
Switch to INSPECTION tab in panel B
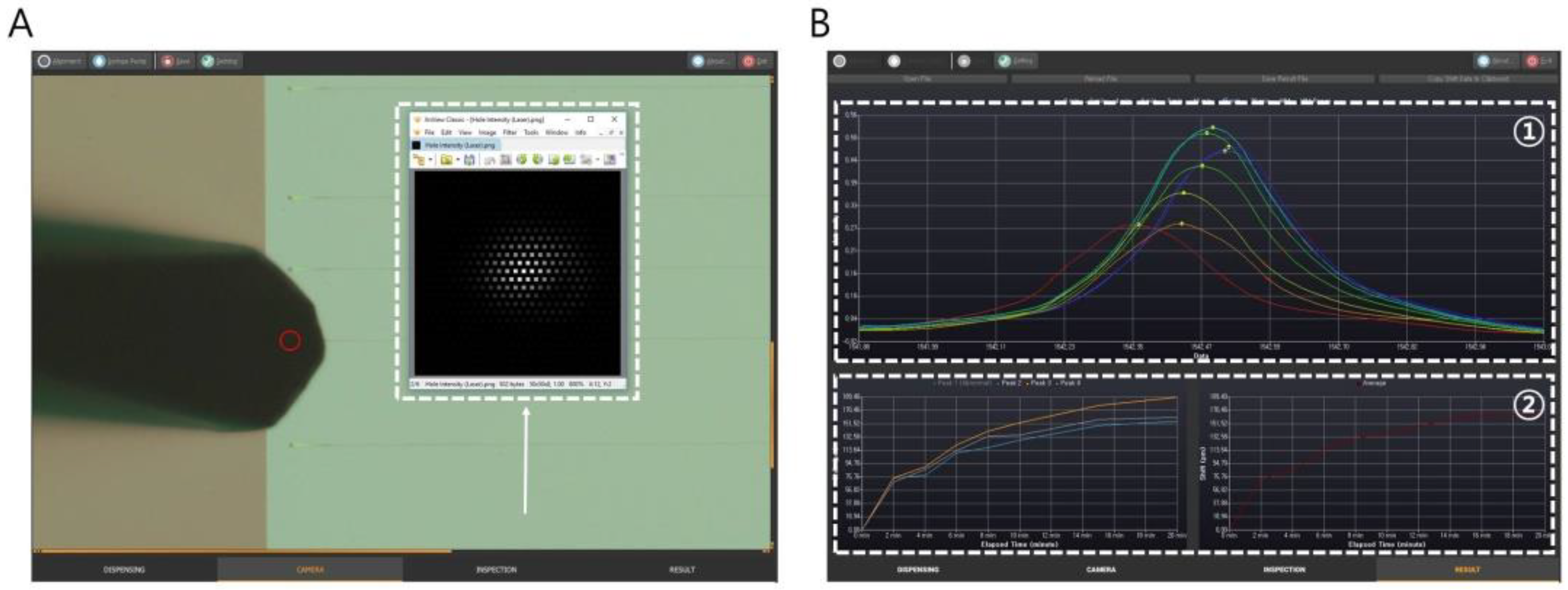[x=1284, y=570]
